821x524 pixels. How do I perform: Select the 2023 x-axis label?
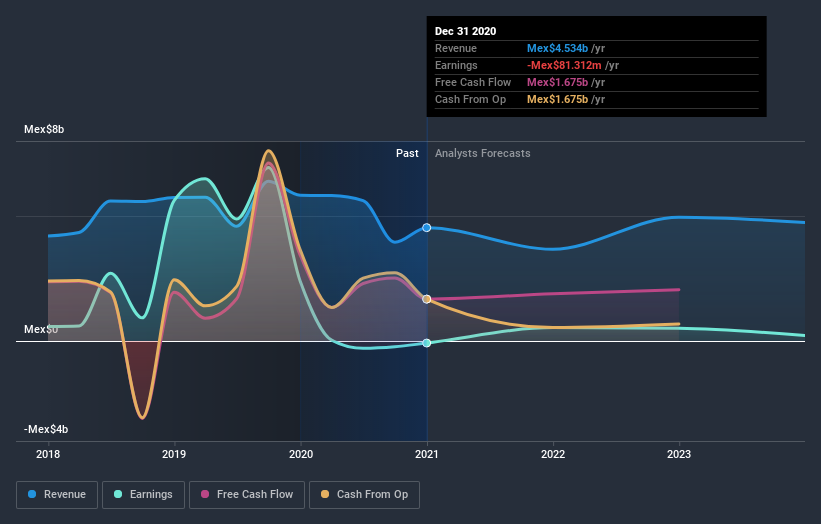679,454
